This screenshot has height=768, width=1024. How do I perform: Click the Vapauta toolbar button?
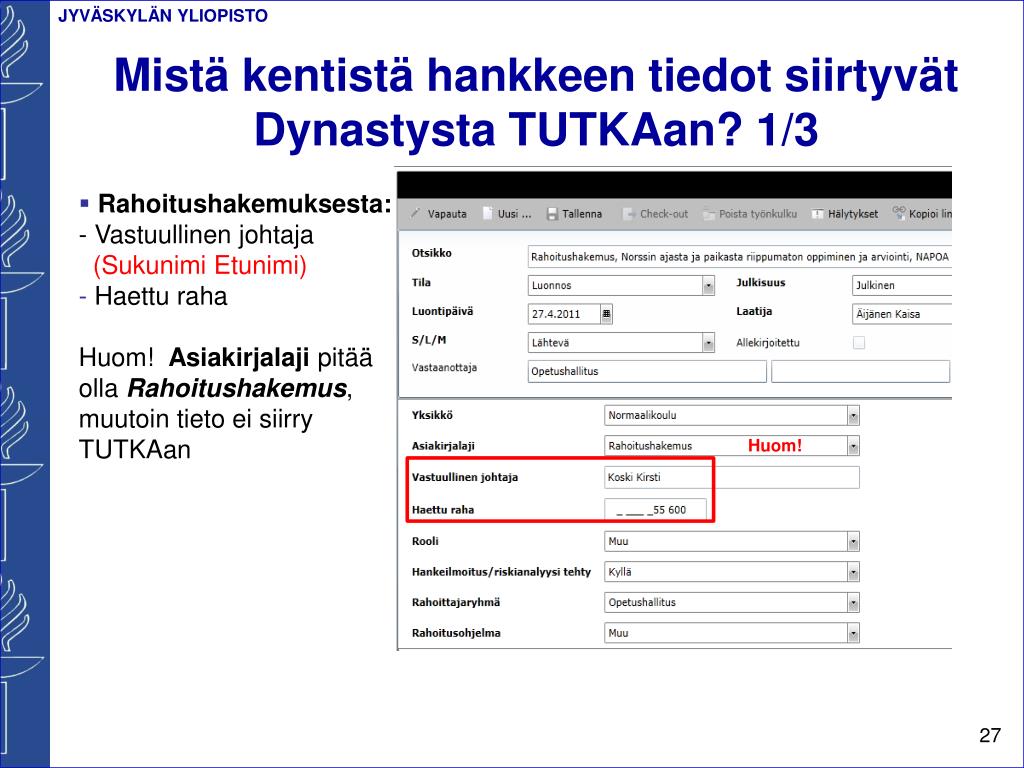[438, 214]
